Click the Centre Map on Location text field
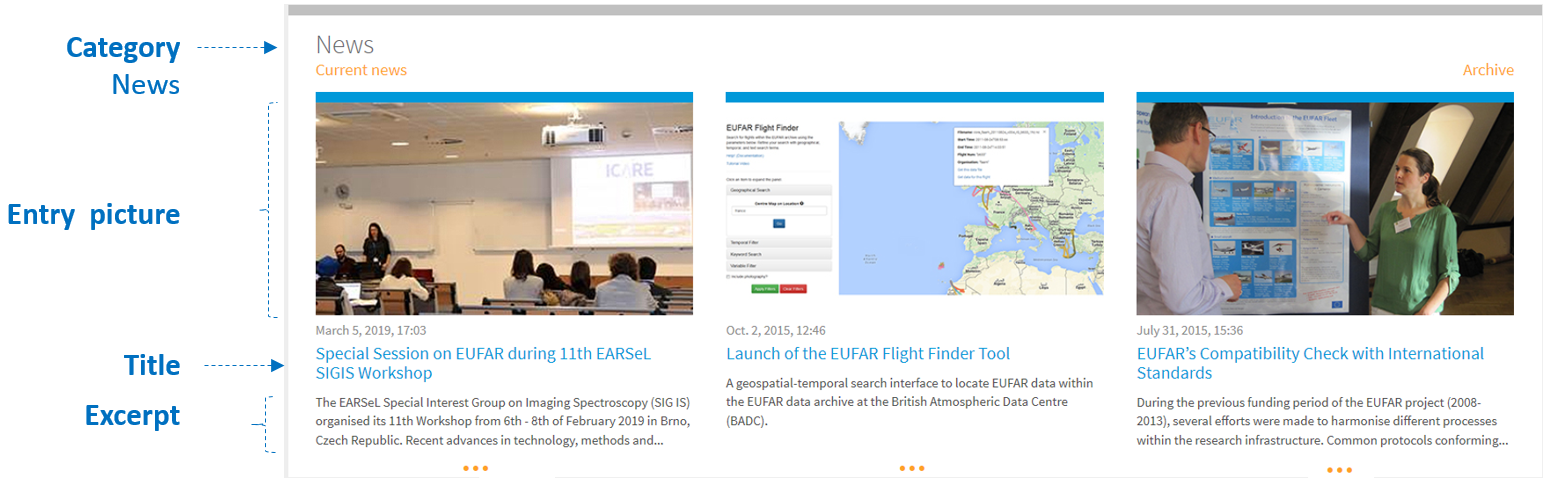The image size is (1547, 481). [x=779, y=211]
